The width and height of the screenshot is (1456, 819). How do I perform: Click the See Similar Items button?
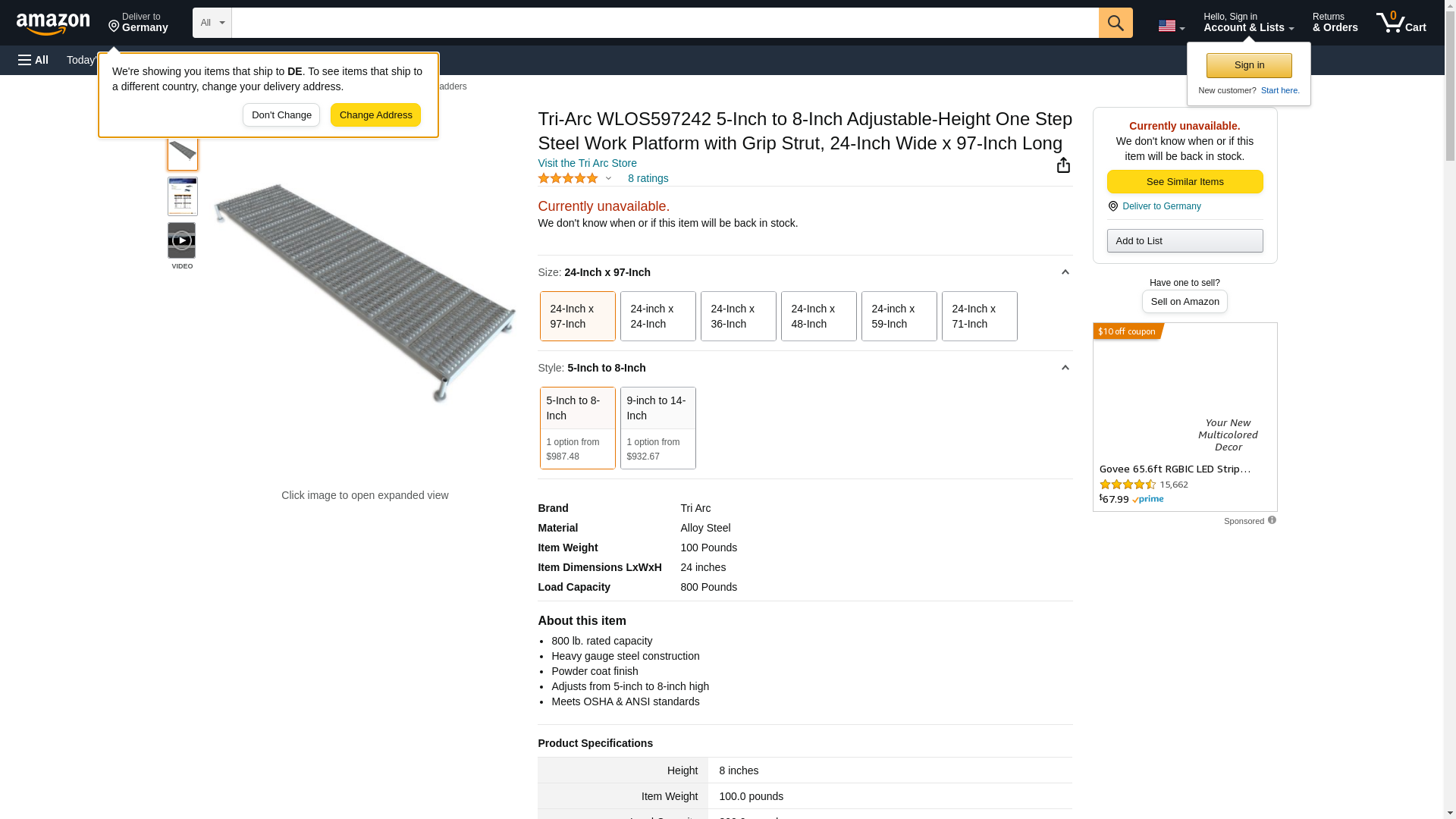point(1185,182)
